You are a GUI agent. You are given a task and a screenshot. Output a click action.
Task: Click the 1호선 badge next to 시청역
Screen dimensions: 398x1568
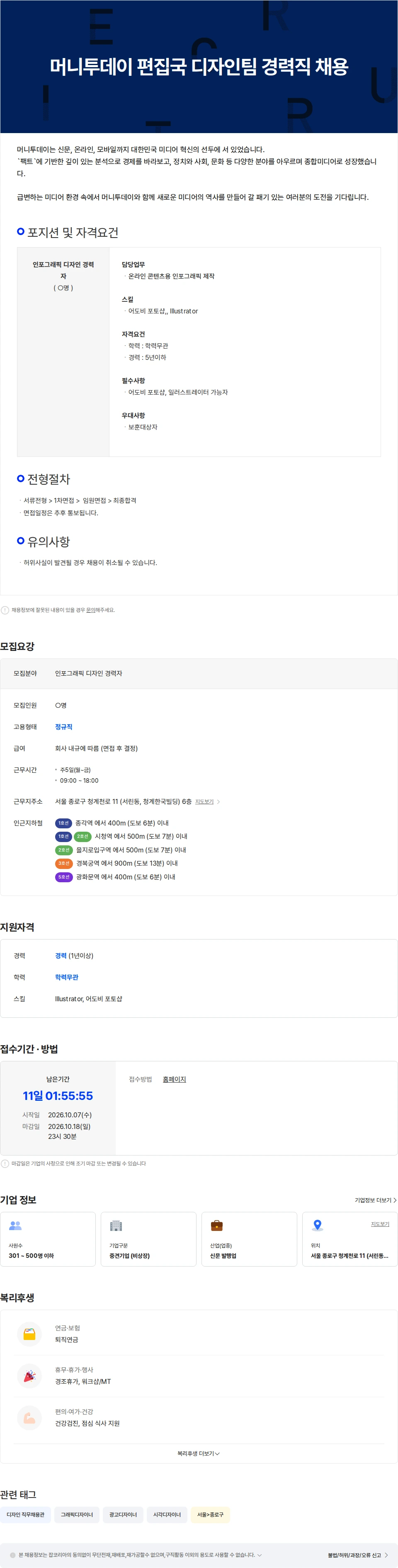pos(63,836)
